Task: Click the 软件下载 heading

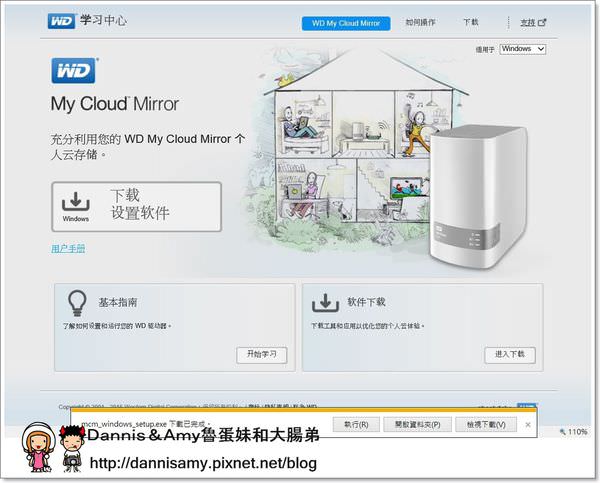Action: (366, 302)
